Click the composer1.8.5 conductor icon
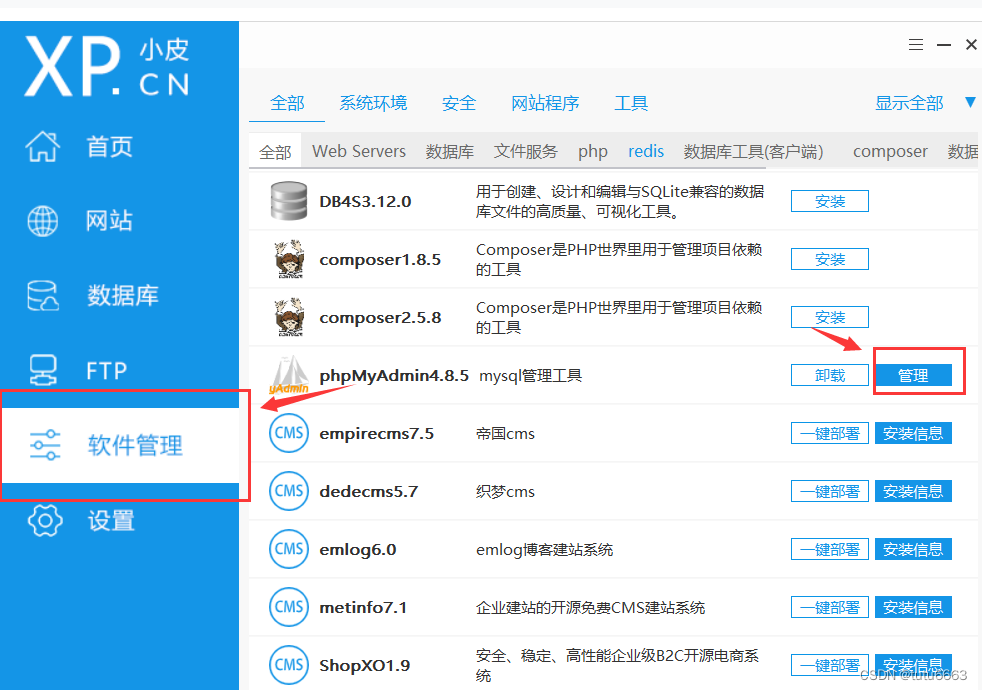This screenshot has width=982, height=690. pyautogui.click(x=289, y=259)
